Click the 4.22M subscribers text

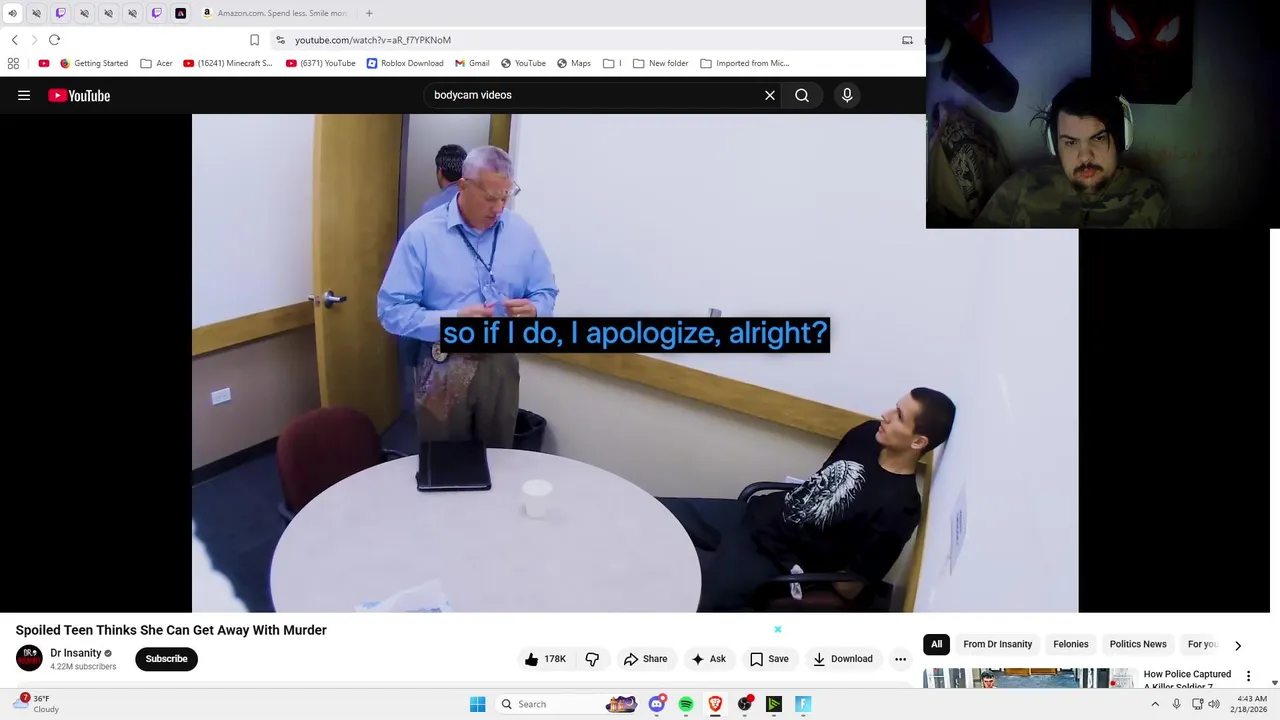(x=83, y=666)
